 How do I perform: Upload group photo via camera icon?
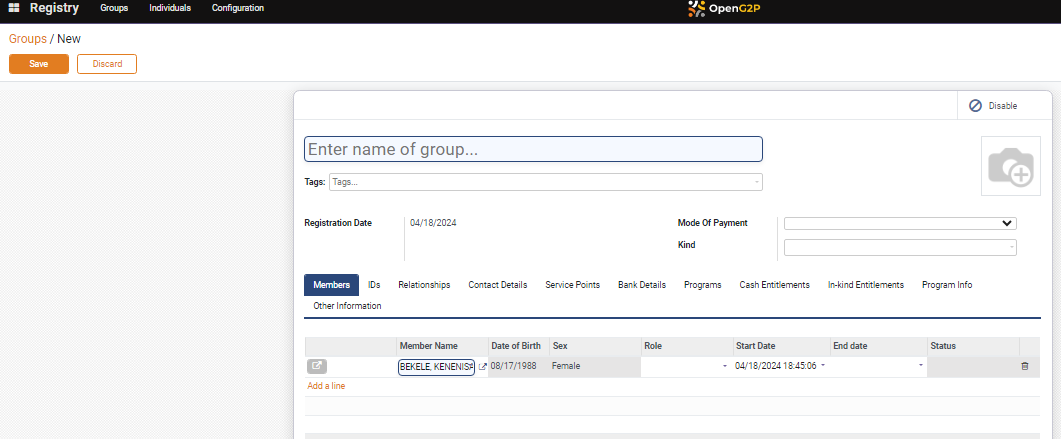[x=1009, y=168]
